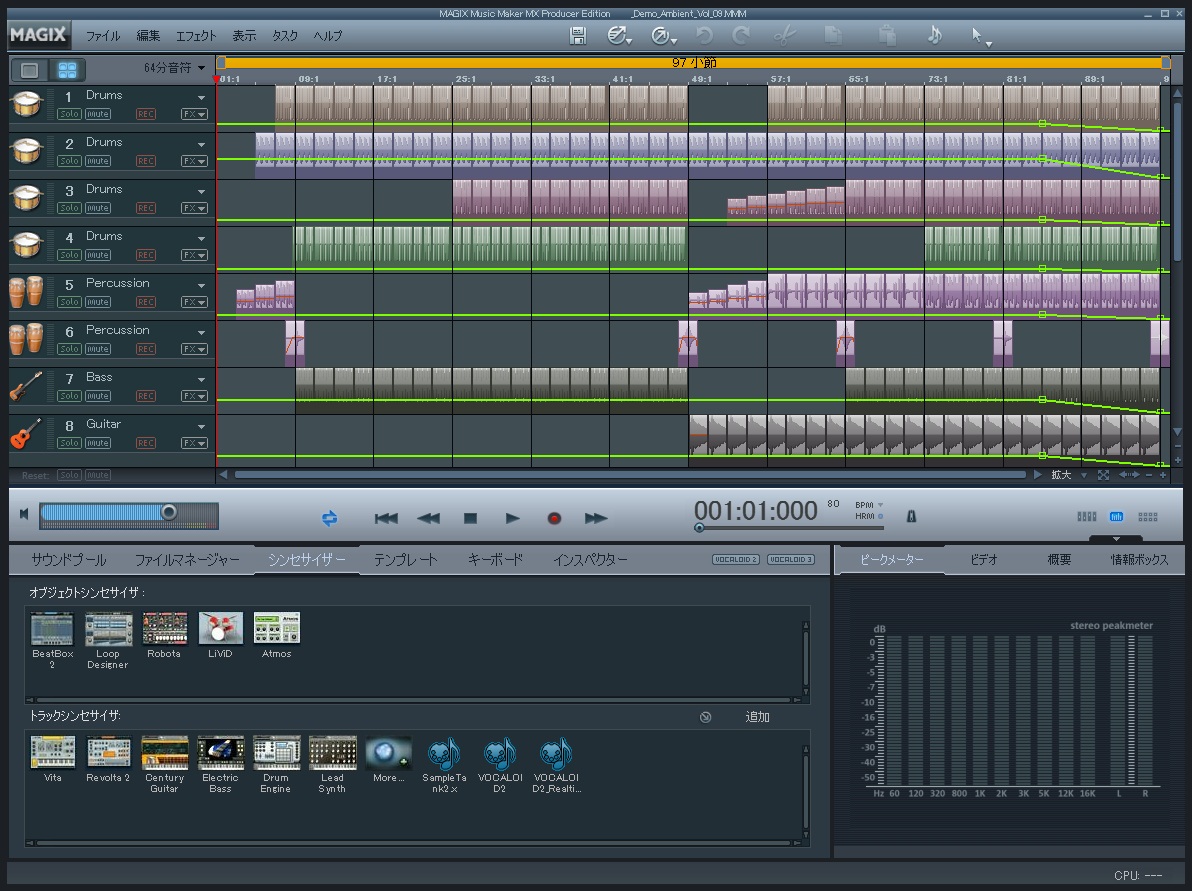Image resolution: width=1192 pixels, height=891 pixels.
Task: Click the Copy pages icon
Action: (833, 35)
